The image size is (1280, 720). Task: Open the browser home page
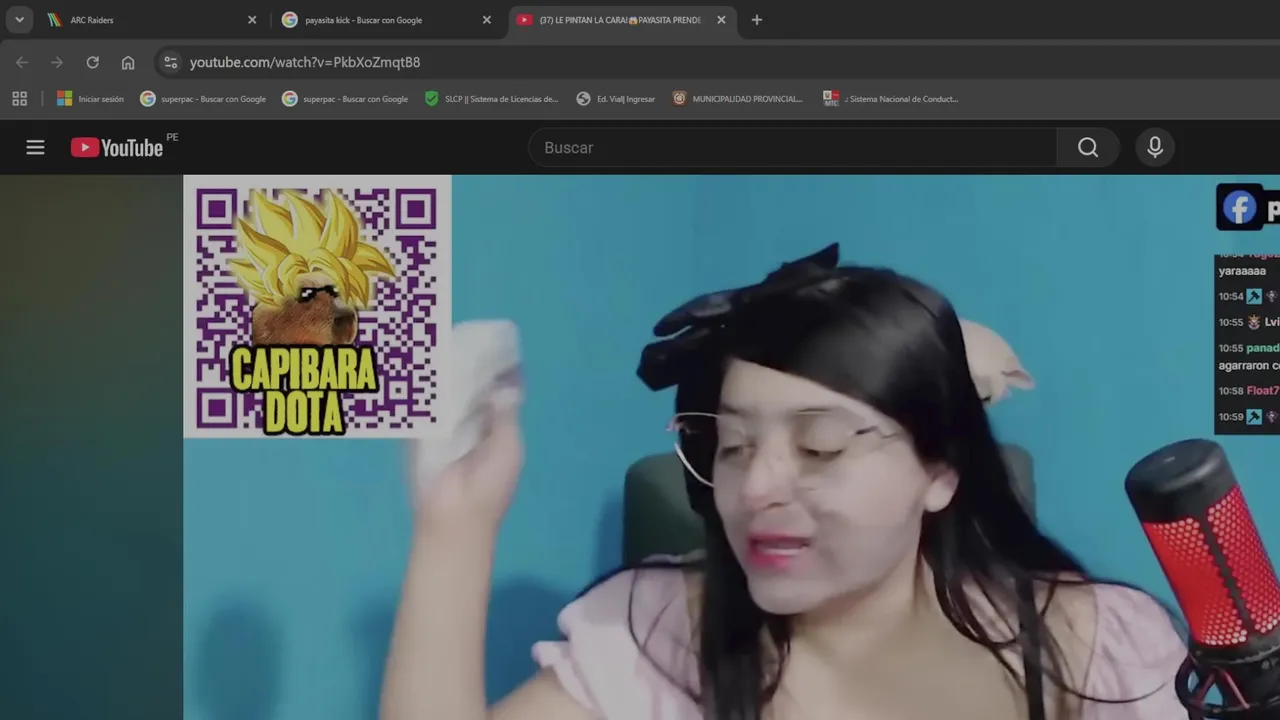[x=128, y=62]
